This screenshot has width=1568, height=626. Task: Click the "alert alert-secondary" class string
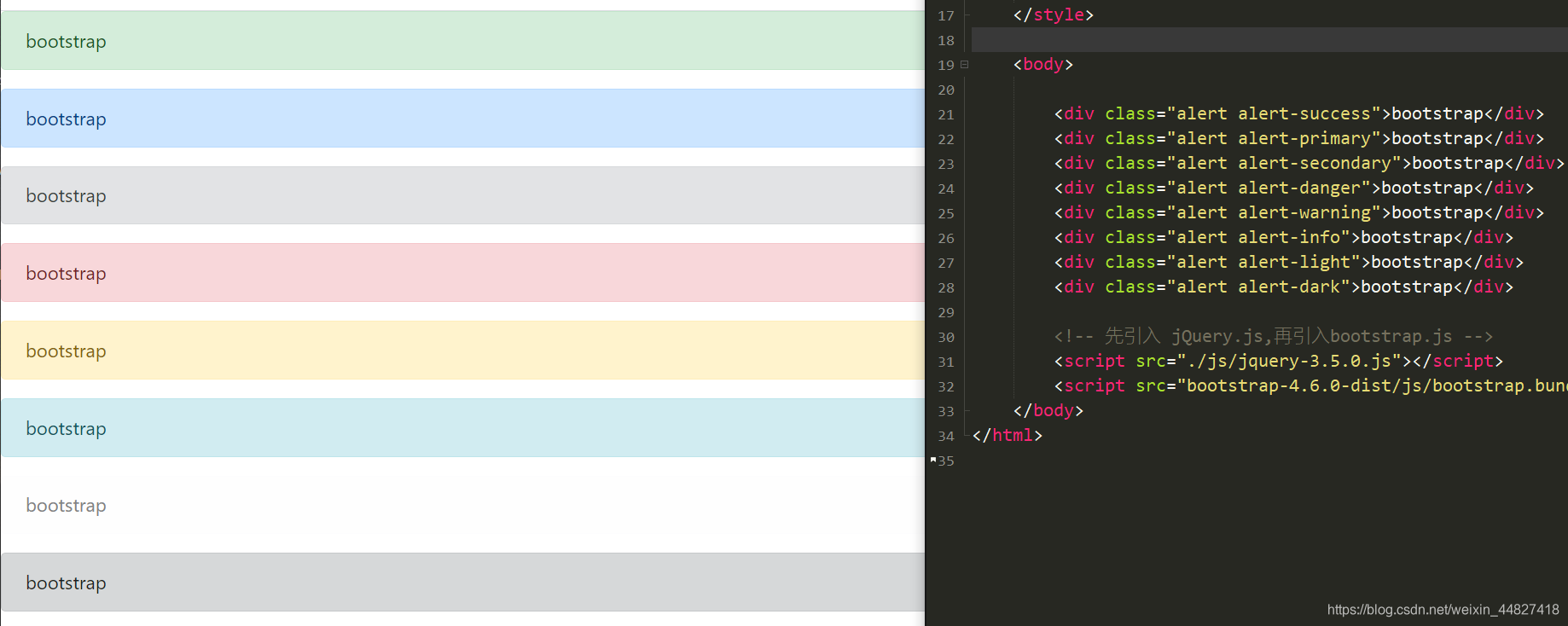[x=1285, y=163]
